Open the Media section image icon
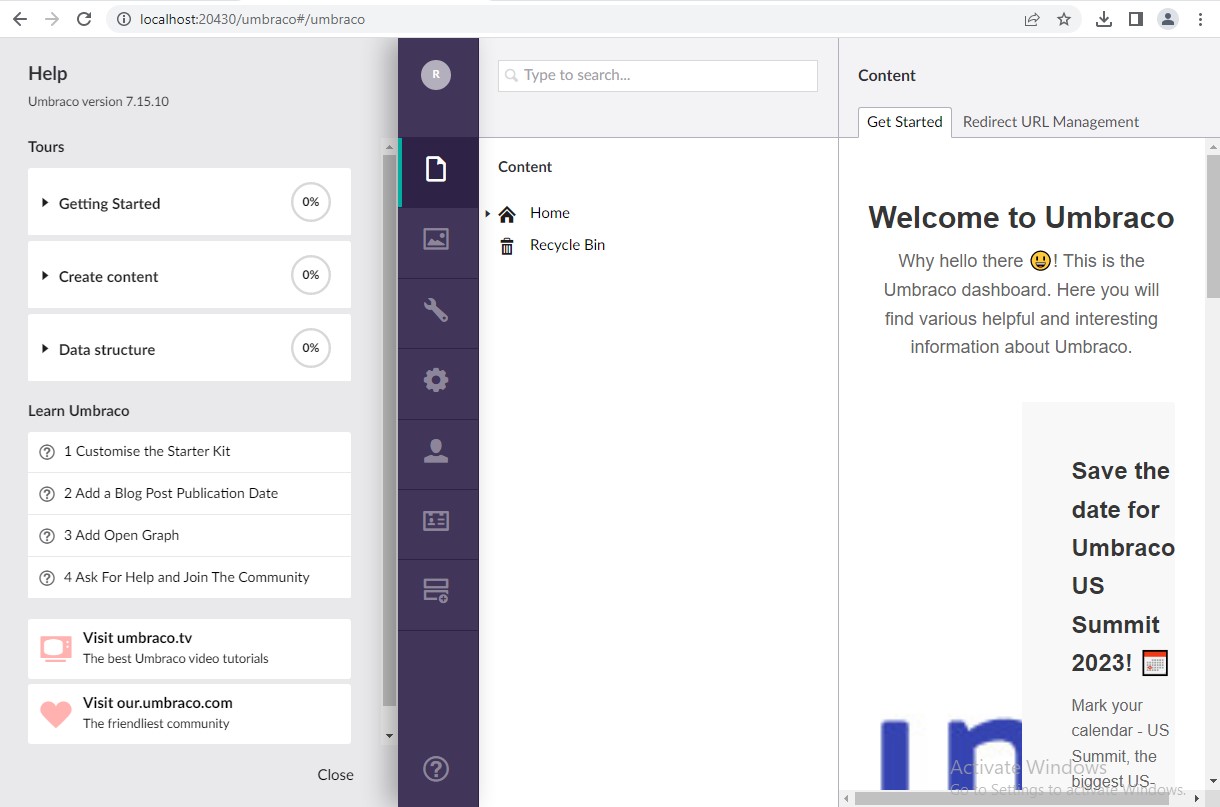 [x=436, y=239]
